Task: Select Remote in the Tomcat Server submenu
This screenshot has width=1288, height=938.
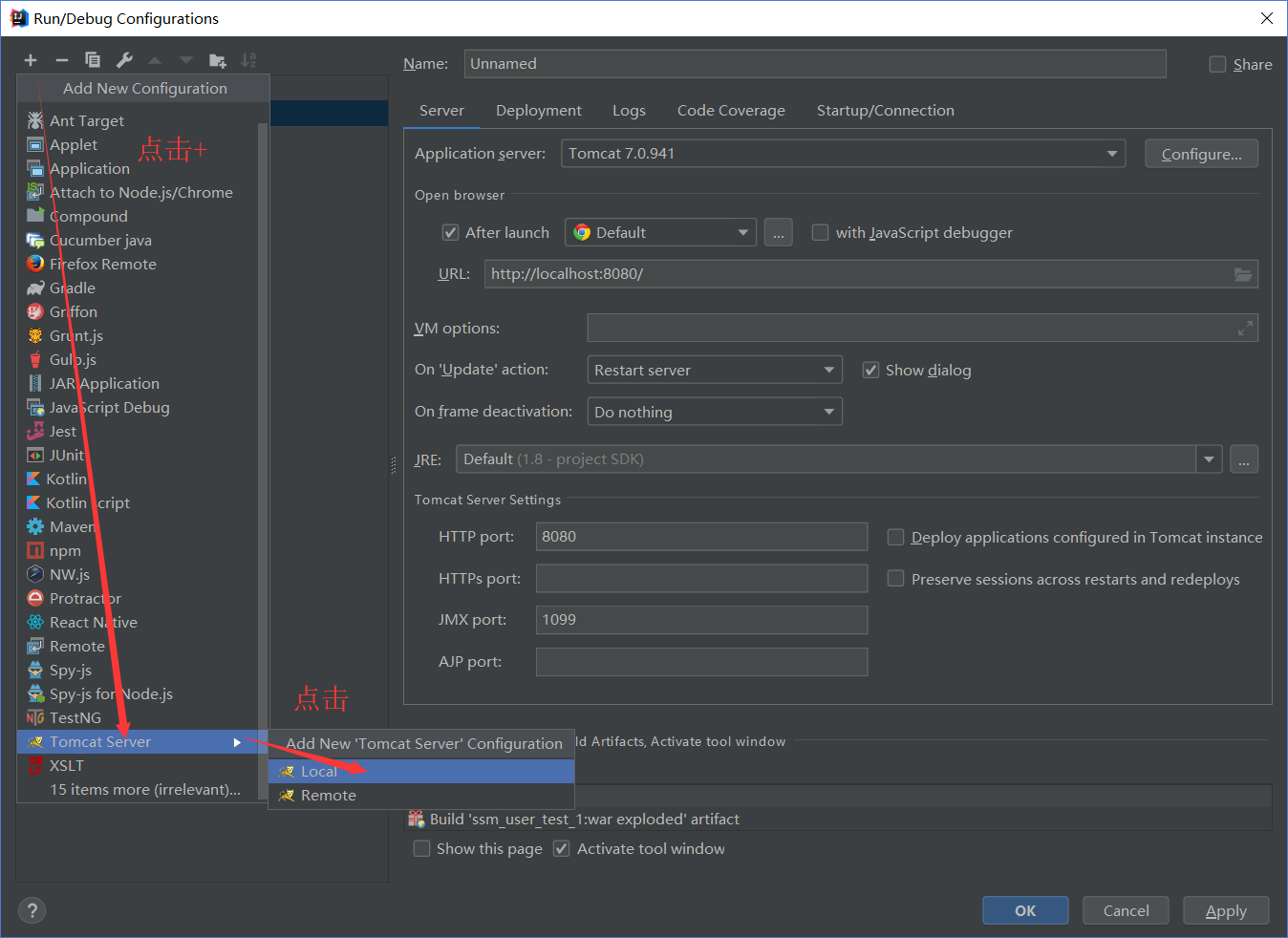Action: pos(421,795)
